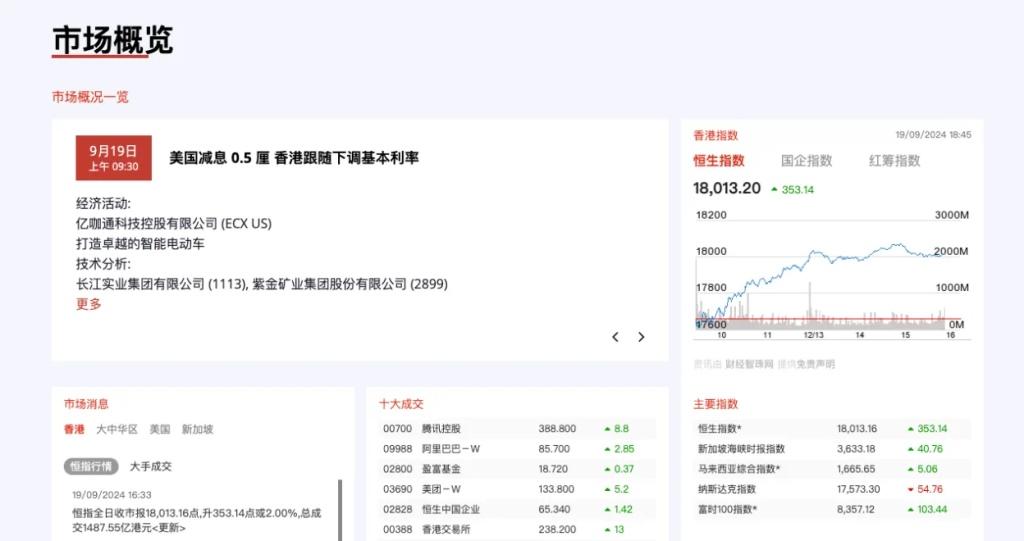Click 新加坡海峡时报指数 row
1024x541 pixels.
pyautogui.click(x=832, y=449)
